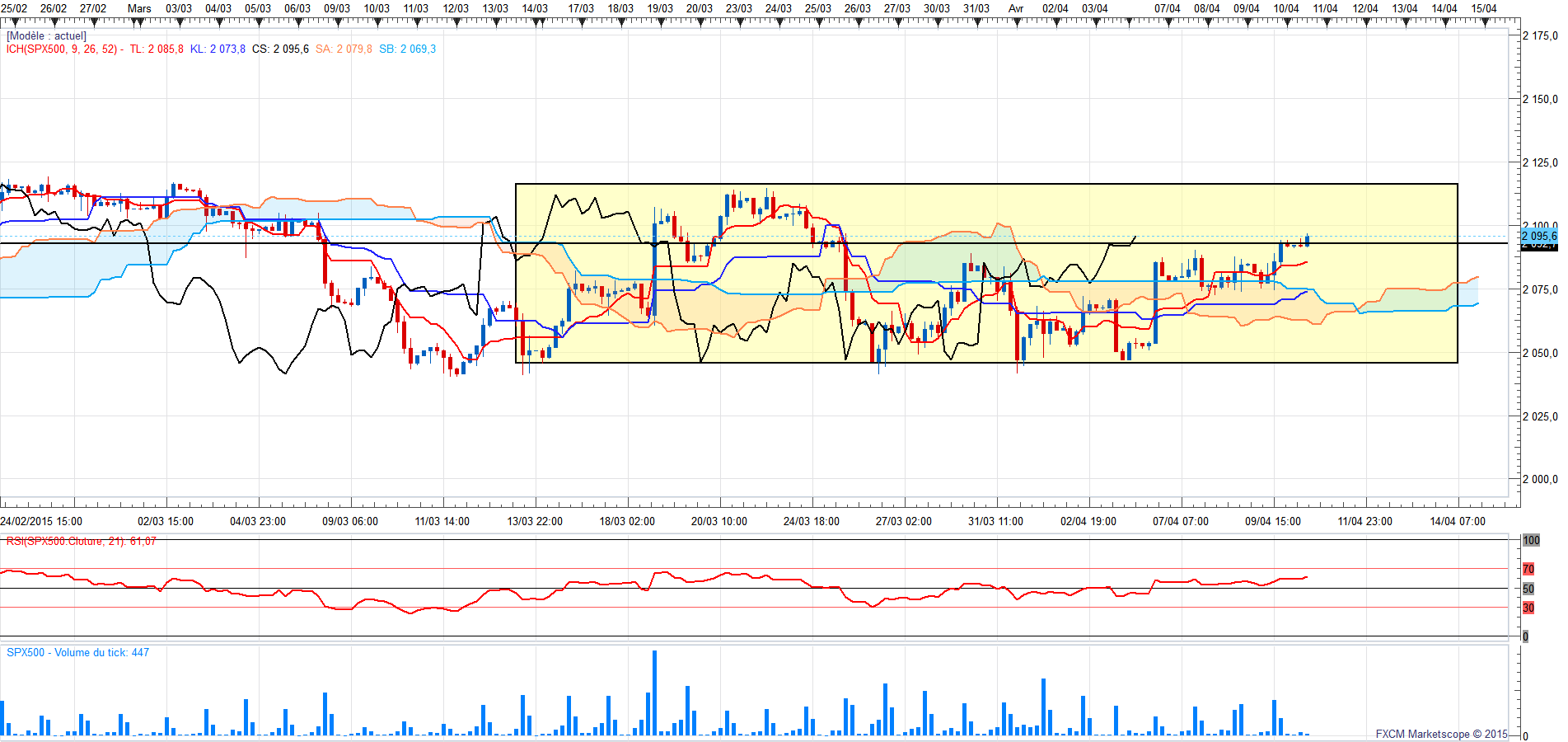The height and width of the screenshot is (742, 1568).
Task: Click the blue 2 095,6 current price tag
Action: click(1538, 236)
